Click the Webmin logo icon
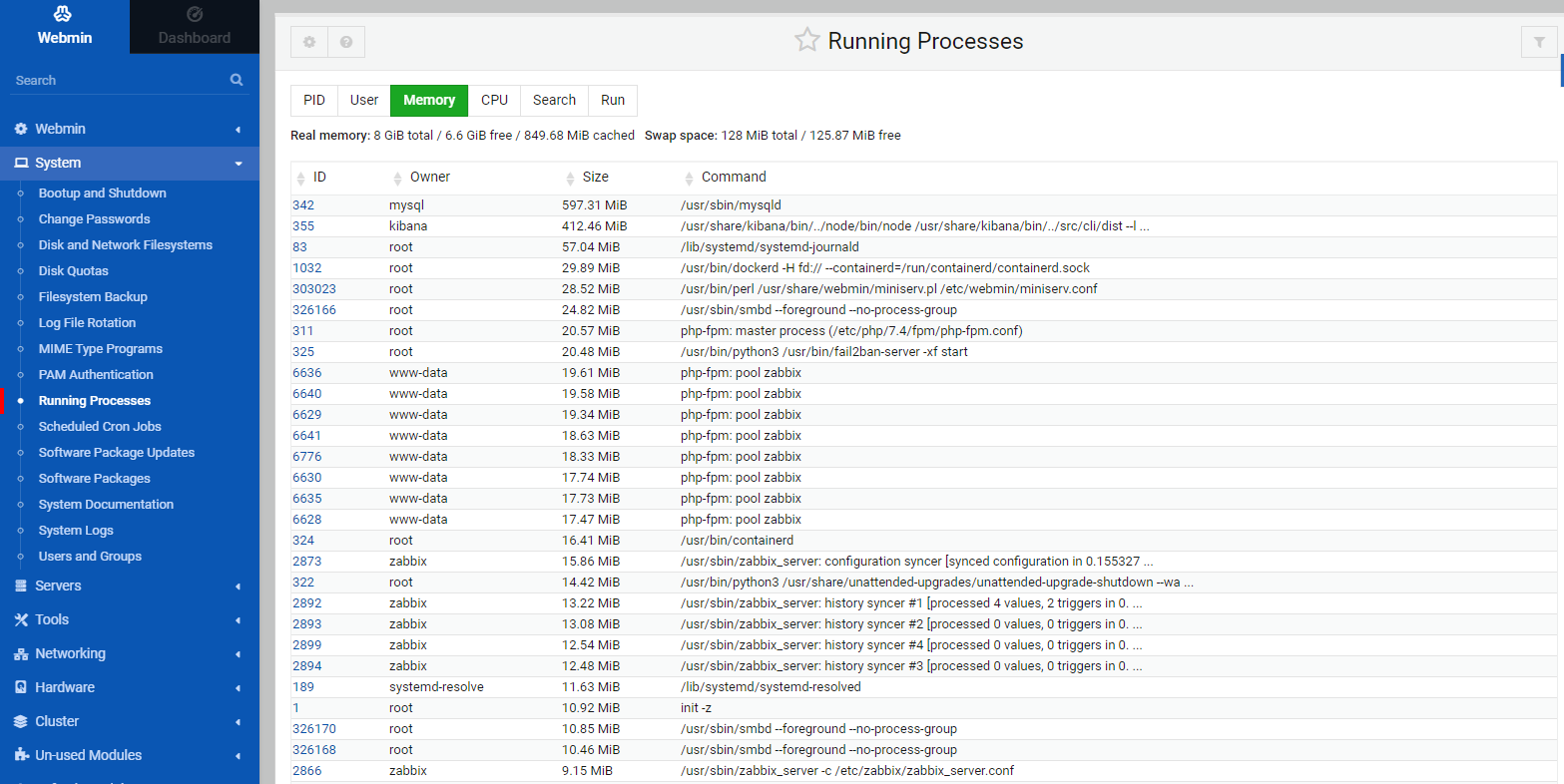1564x784 pixels. pyautogui.click(x=63, y=14)
